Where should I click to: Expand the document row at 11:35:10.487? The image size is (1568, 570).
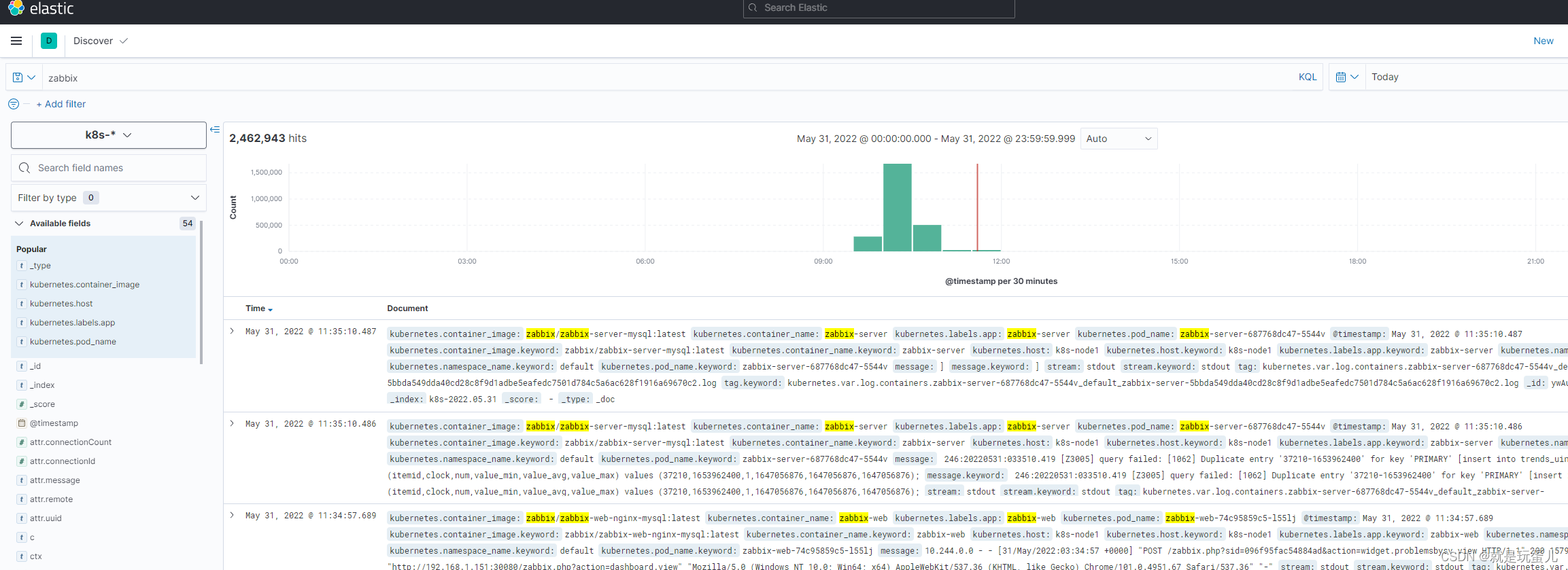[232, 332]
